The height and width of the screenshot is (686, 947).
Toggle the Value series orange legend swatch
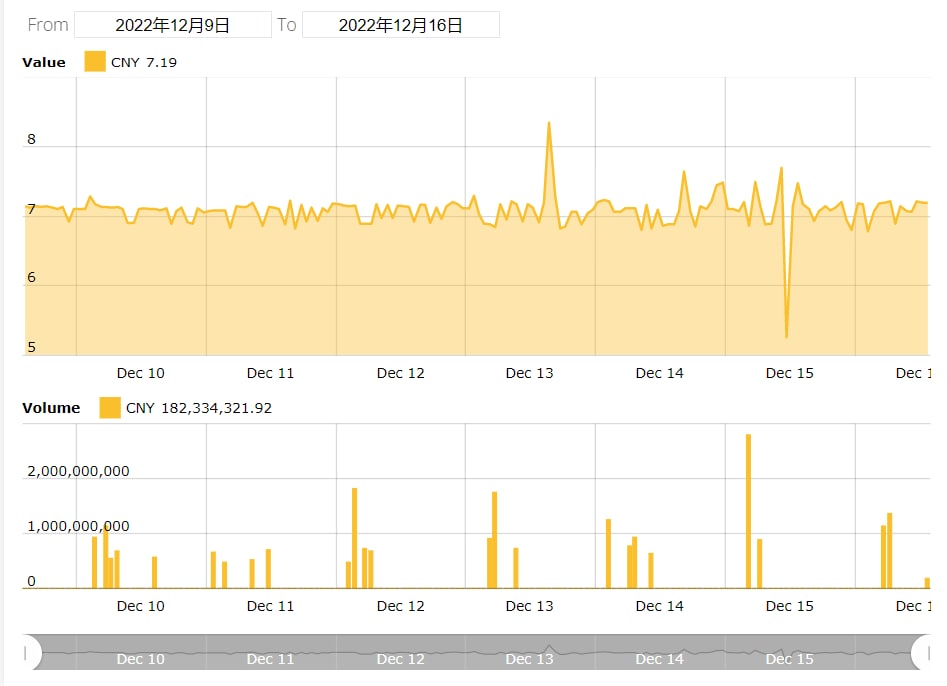pos(95,62)
